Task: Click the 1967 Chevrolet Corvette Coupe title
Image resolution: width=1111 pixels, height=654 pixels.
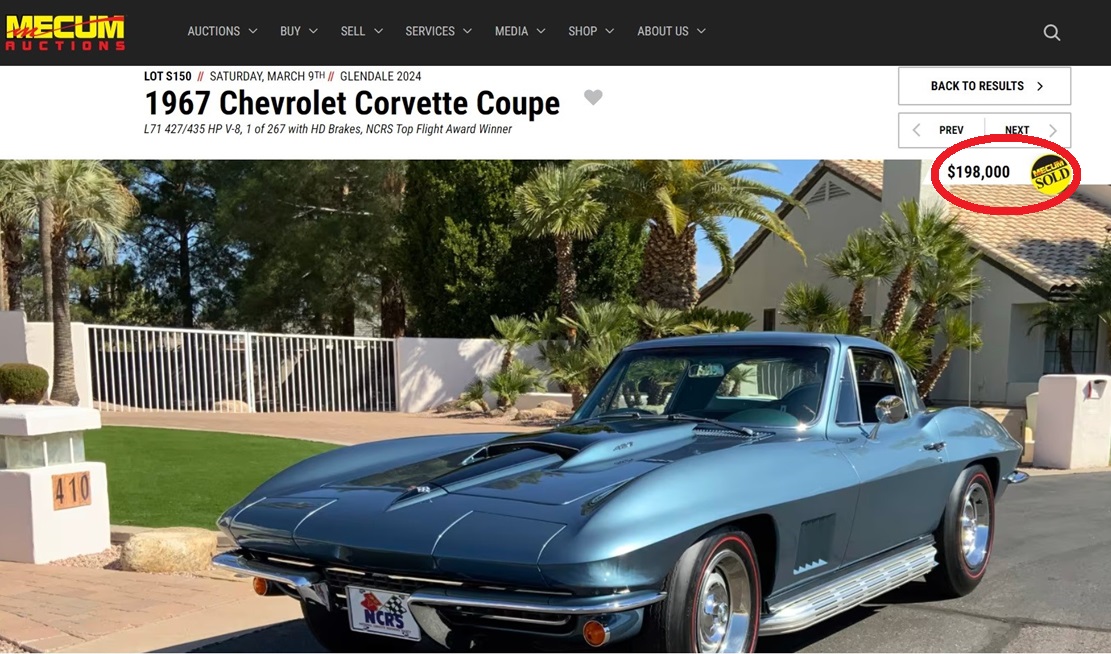Action: pyautogui.click(x=352, y=103)
